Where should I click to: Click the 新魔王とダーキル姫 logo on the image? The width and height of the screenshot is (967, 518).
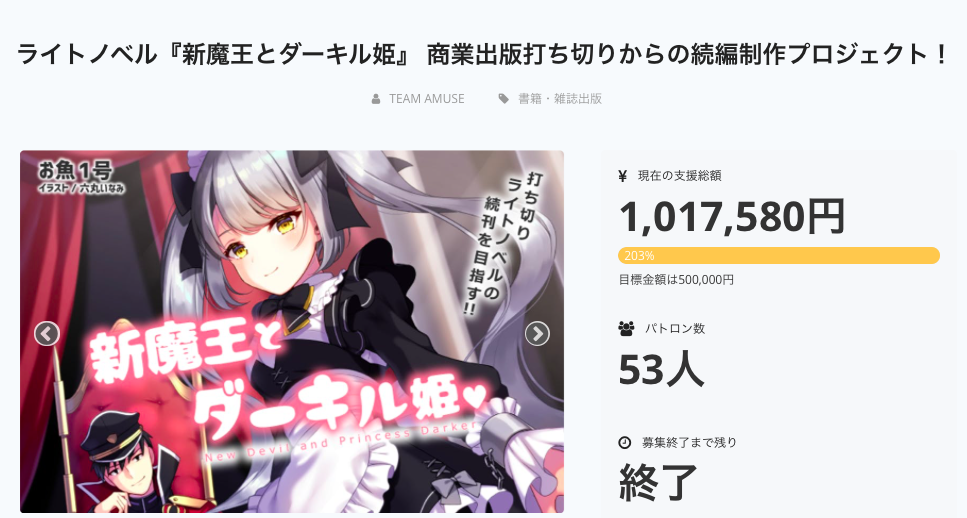coord(287,388)
